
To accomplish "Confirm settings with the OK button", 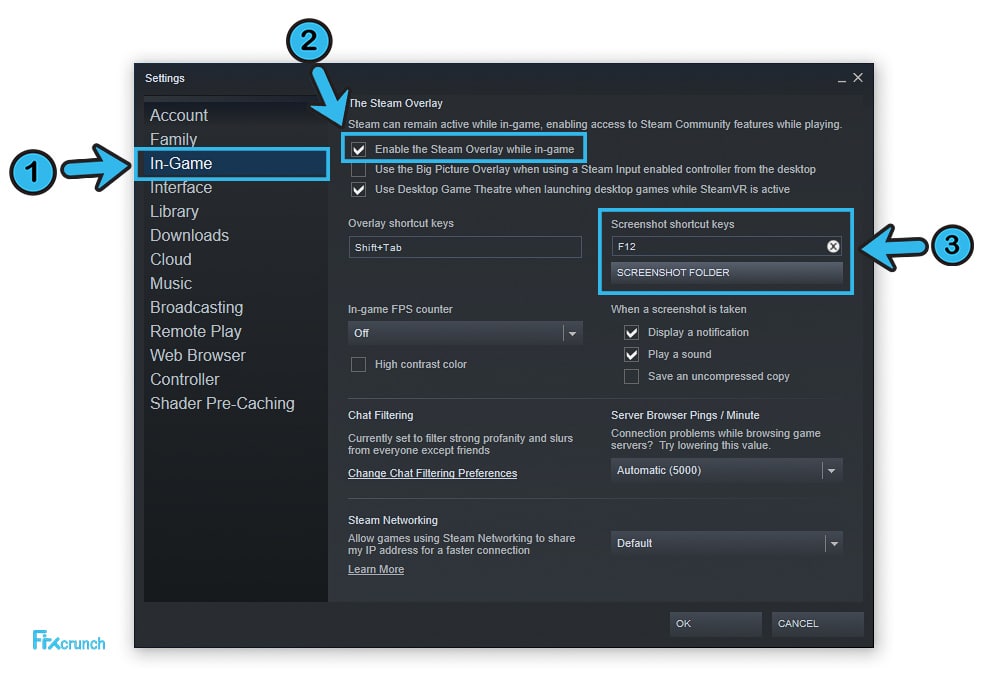I will click(x=715, y=624).
